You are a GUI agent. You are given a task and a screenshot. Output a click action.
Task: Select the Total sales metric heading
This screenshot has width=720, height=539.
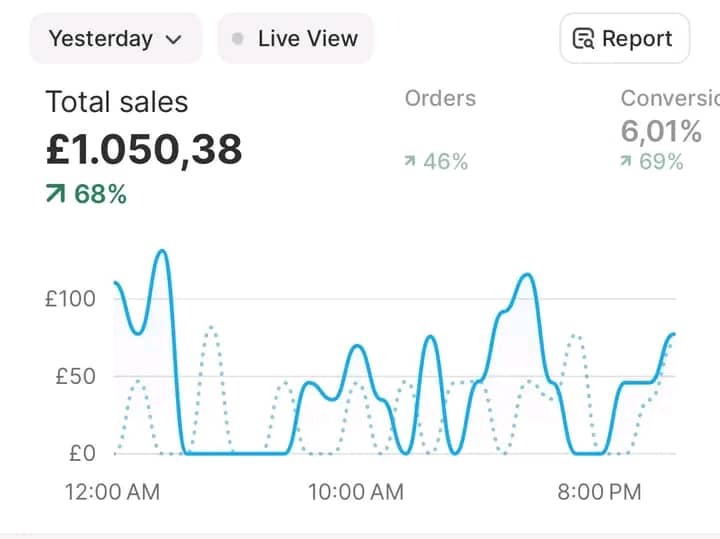[x=117, y=102]
